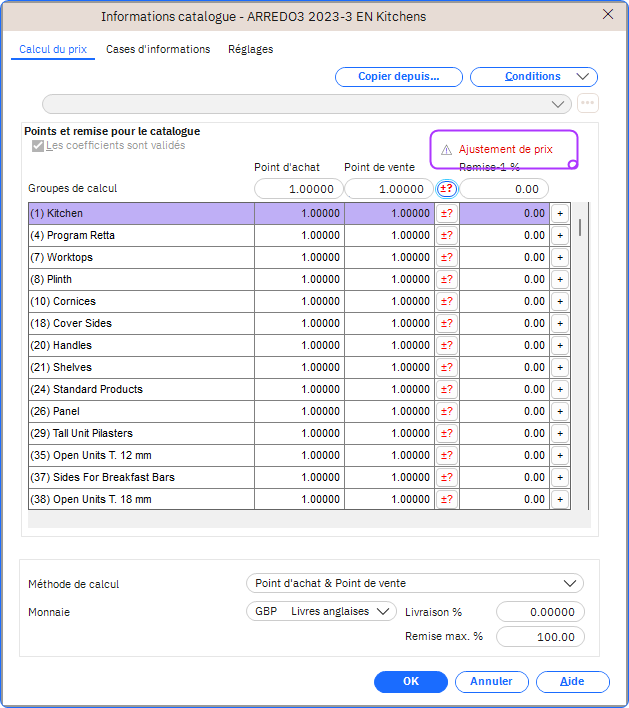This screenshot has width=629, height=708.
Task: Toggle 'Les coefficients sont validés' checkbox
Action: 38,146
